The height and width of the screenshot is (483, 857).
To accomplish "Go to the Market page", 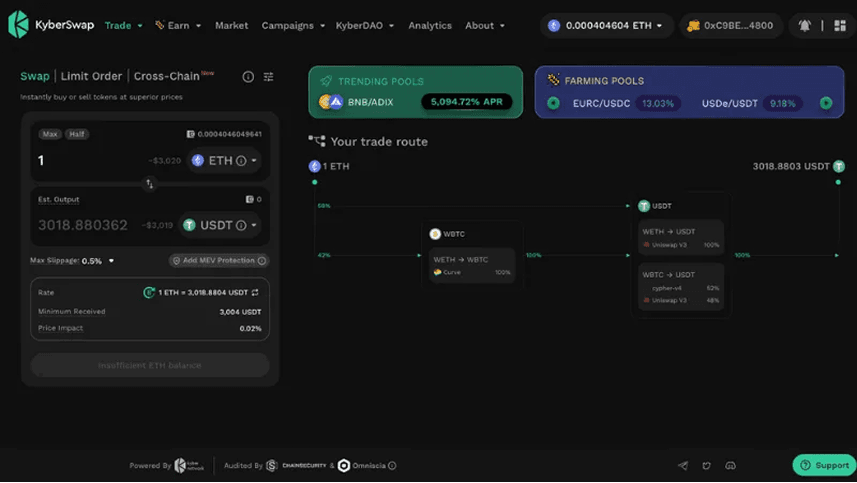I will 231,26.
